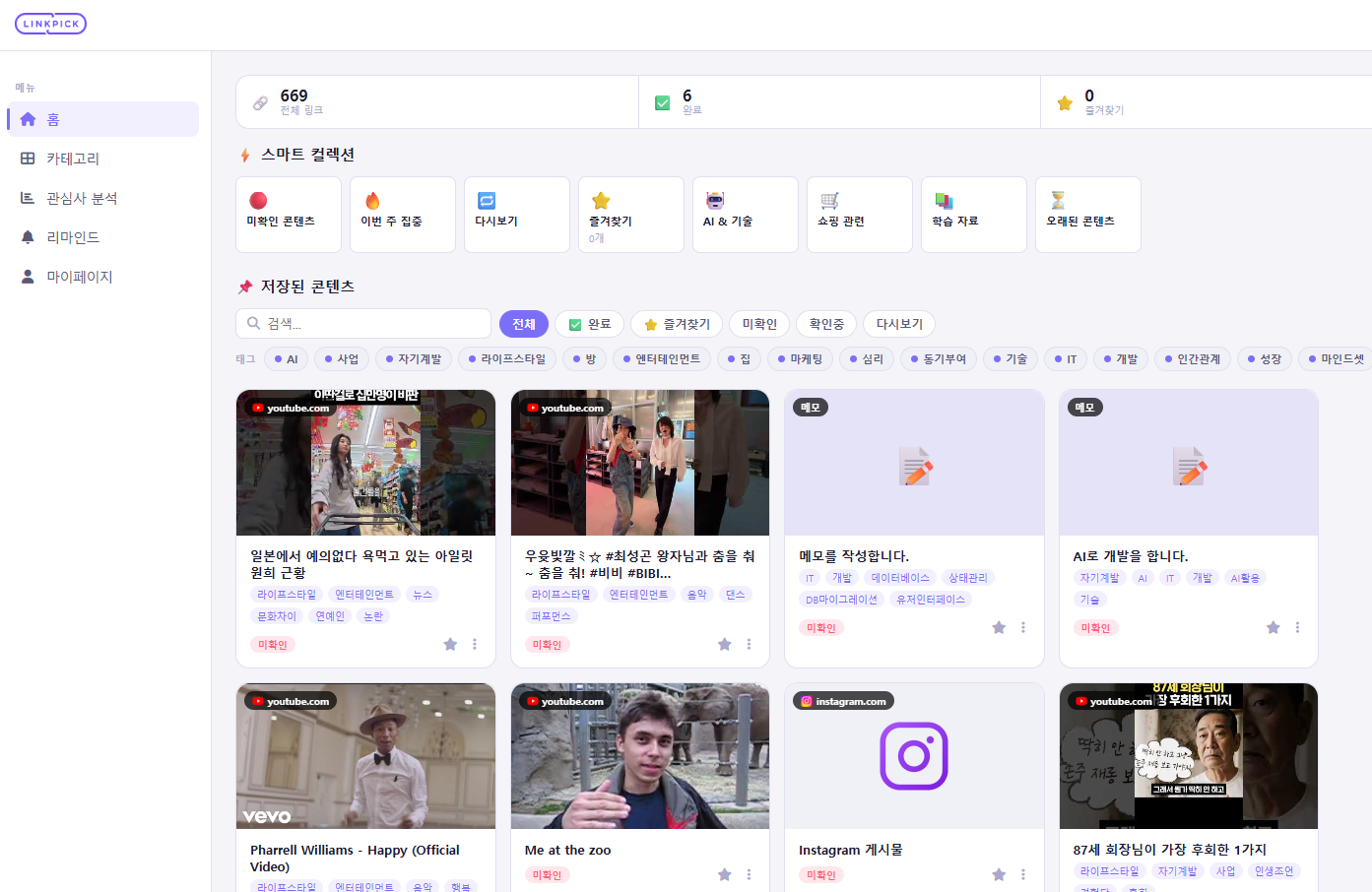Open more options on Instagram 게시물 card

1023,874
